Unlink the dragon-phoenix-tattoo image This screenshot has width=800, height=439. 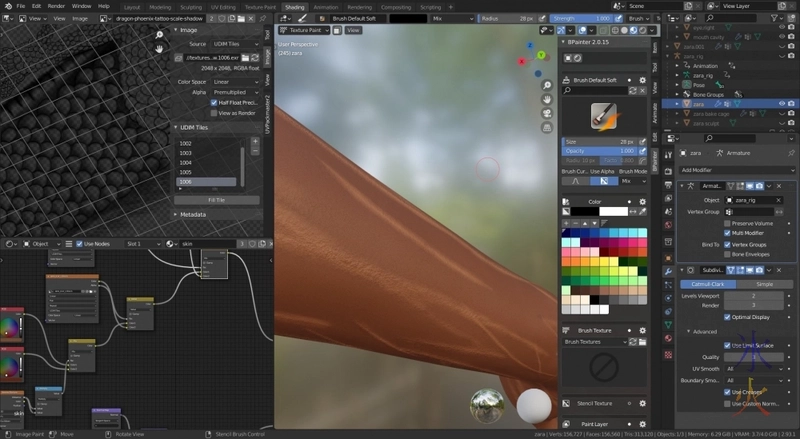click(x=251, y=18)
